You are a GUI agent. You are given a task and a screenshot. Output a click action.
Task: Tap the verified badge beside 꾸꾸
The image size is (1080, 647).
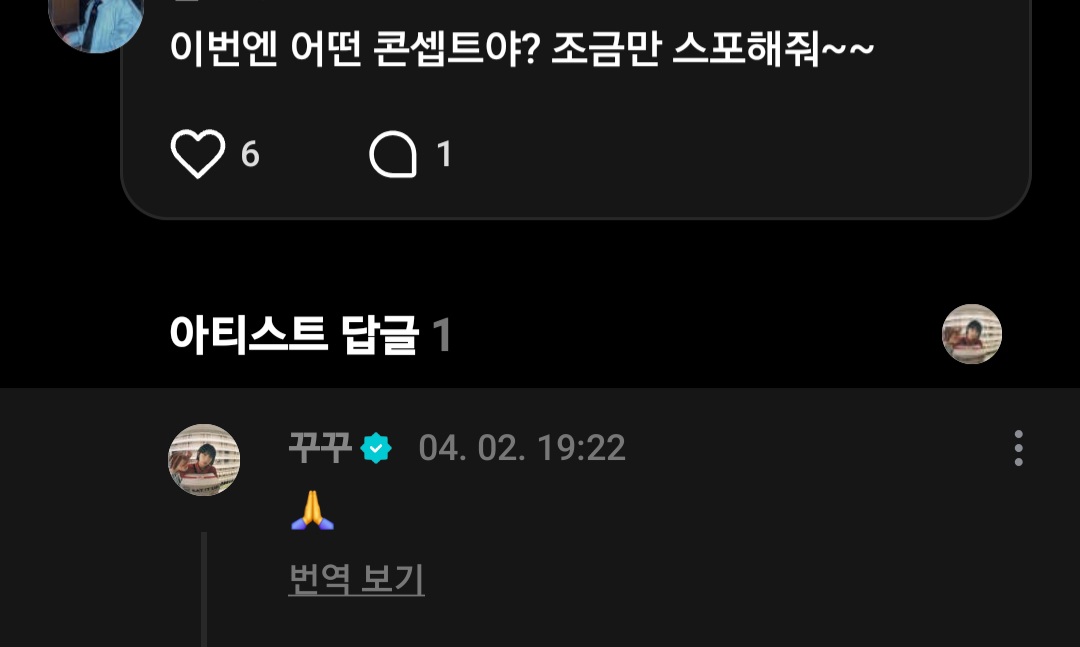tap(376, 448)
